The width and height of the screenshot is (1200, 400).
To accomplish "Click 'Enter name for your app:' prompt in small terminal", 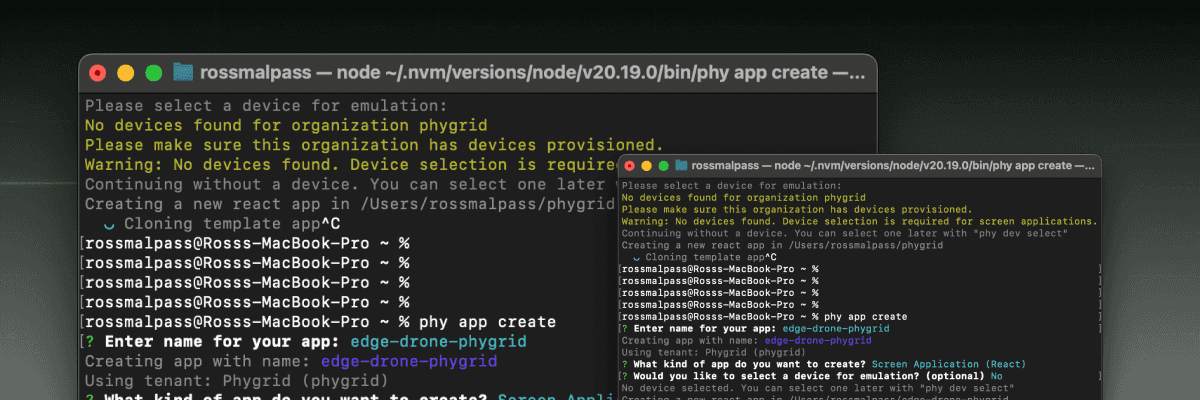I will (705, 328).
